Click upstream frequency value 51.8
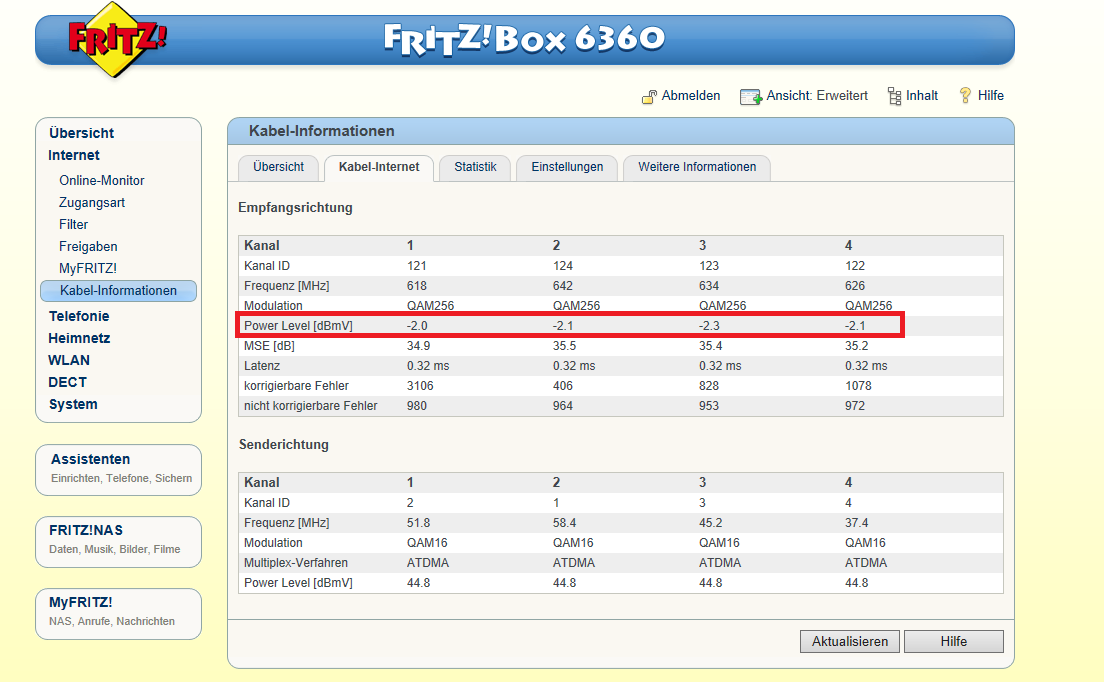This screenshot has width=1104, height=682. 418,523
